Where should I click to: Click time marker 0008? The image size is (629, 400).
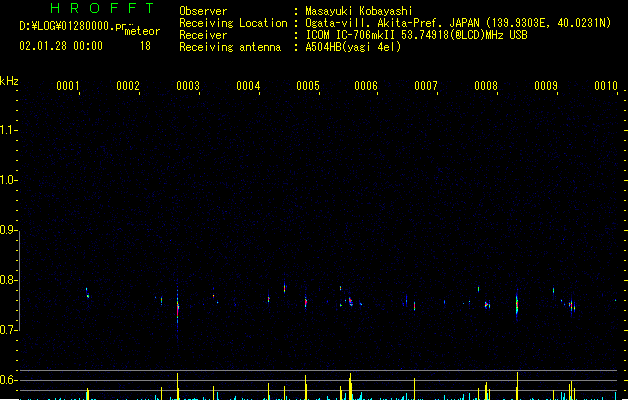(486, 86)
